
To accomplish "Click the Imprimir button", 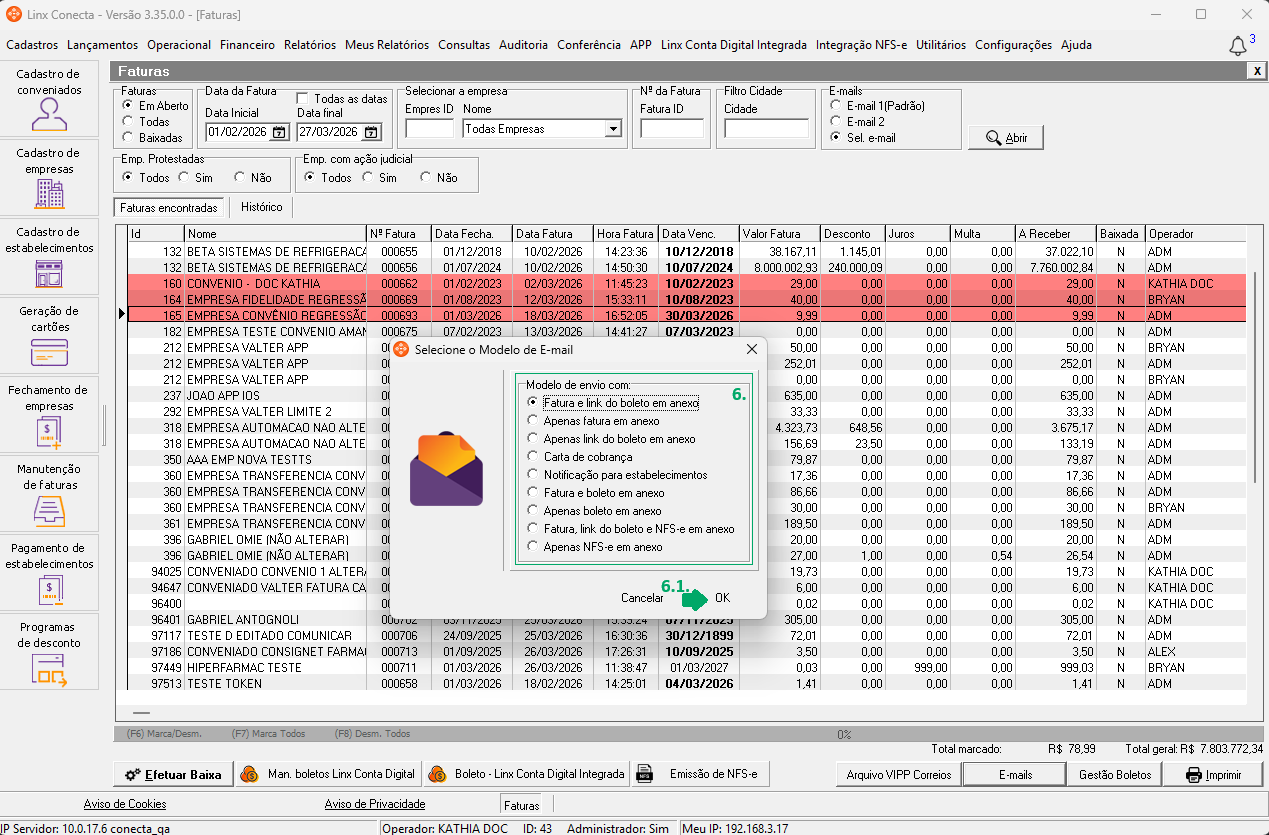I will tap(1213, 774).
